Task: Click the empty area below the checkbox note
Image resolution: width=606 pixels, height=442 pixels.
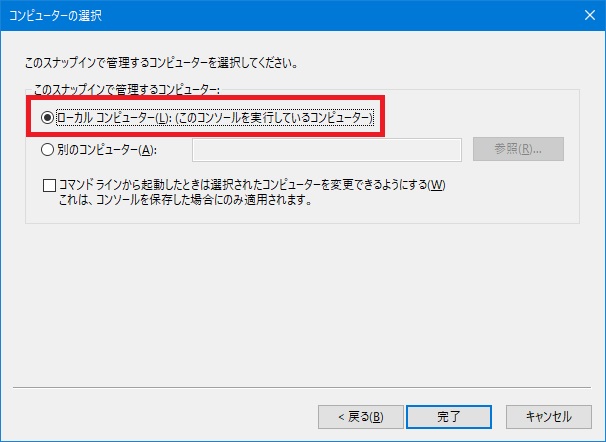Action: (300, 300)
